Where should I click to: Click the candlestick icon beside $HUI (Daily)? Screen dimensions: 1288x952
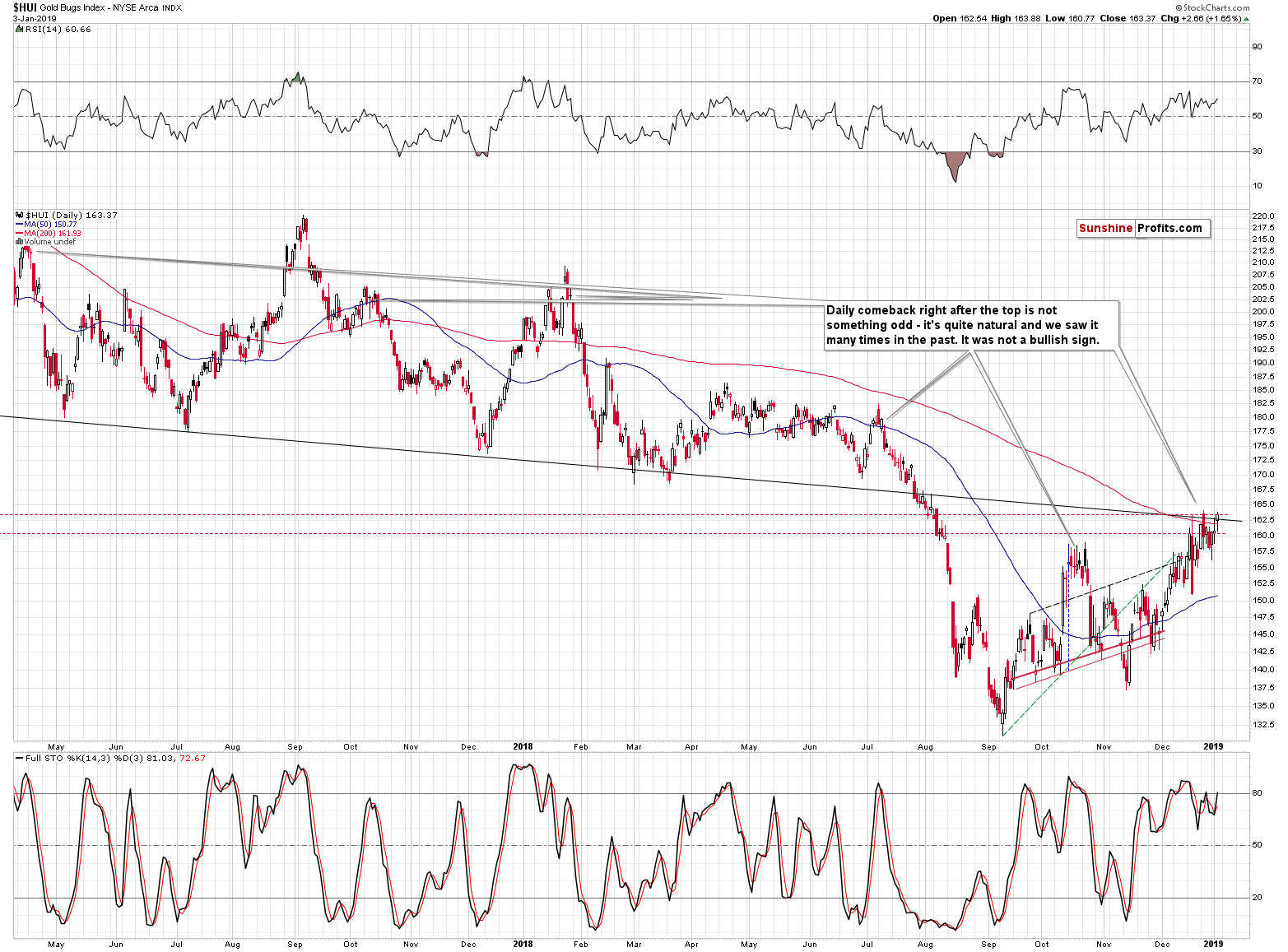coord(20,215)
